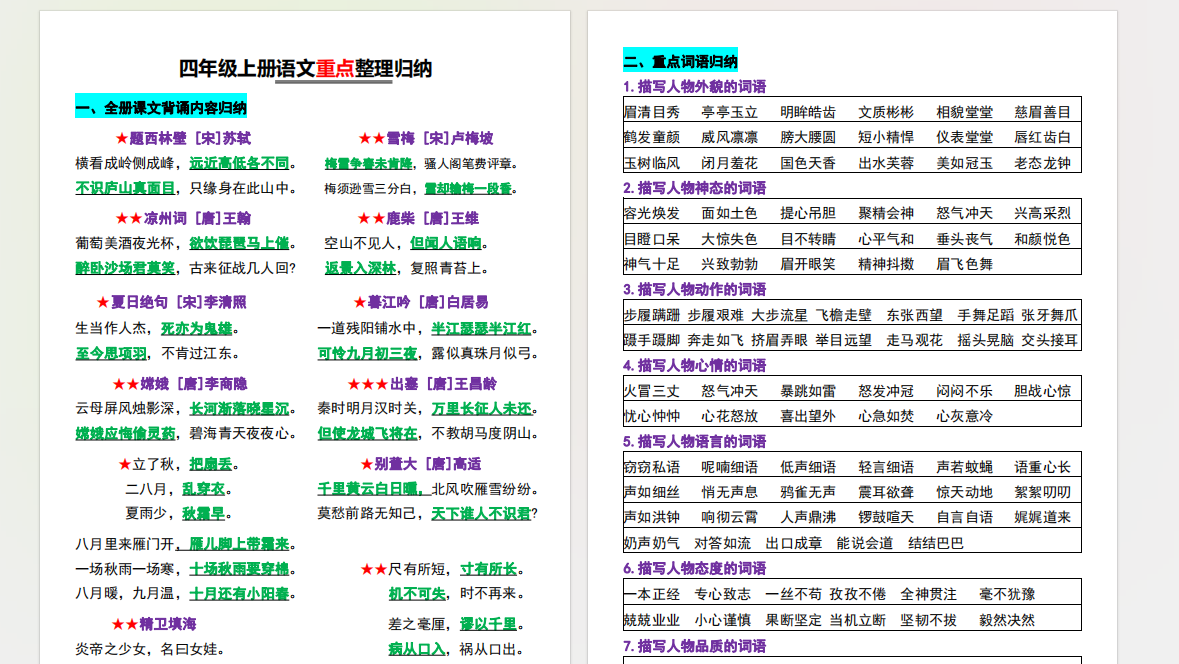Viewport: 1179px width, 664px height.
Task: Select the poem title 凉州词 [唐]王翰
Action: (198, 219)
